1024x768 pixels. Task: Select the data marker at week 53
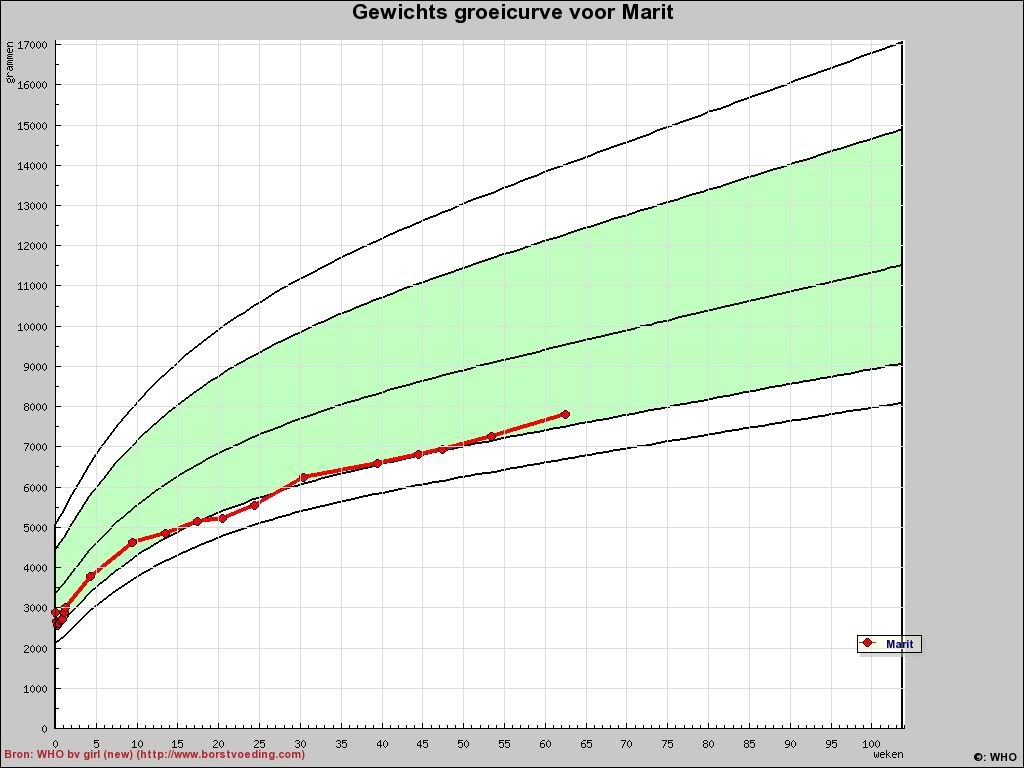point(491,436)
